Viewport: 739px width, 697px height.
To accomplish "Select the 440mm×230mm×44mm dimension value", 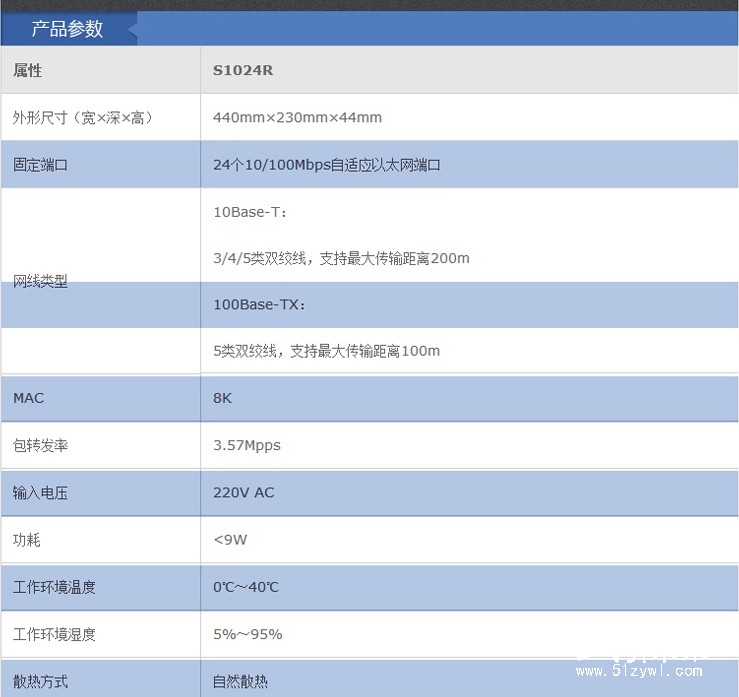I will (x=297, y=118).
